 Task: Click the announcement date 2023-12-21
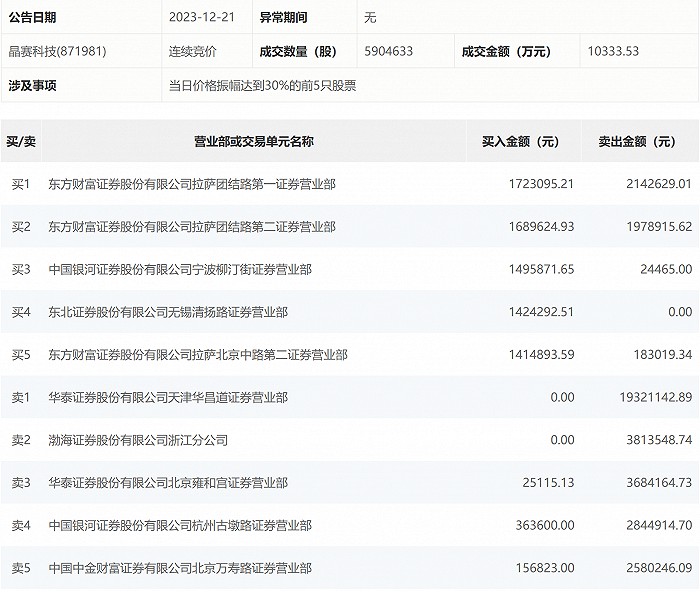[x=202, y=17]
